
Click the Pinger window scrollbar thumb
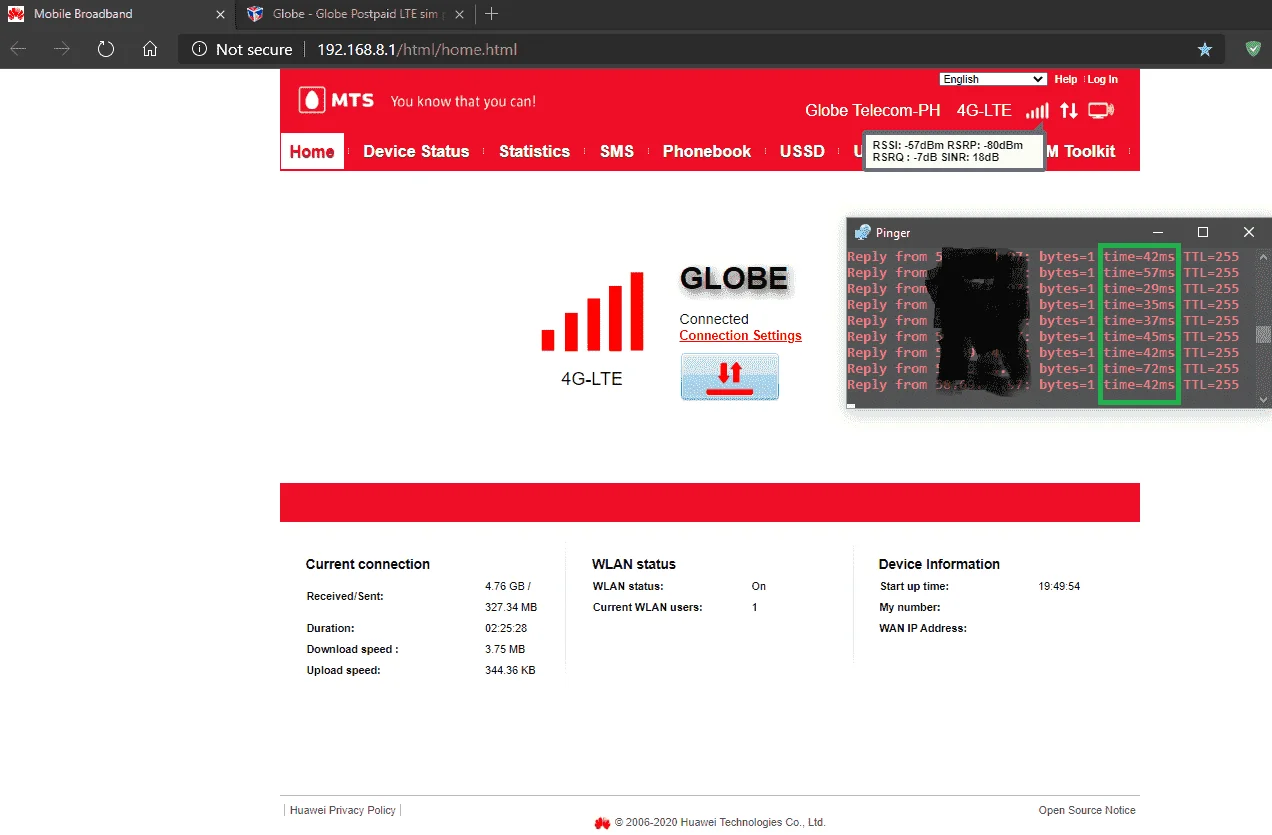(x=1263, y=334)
